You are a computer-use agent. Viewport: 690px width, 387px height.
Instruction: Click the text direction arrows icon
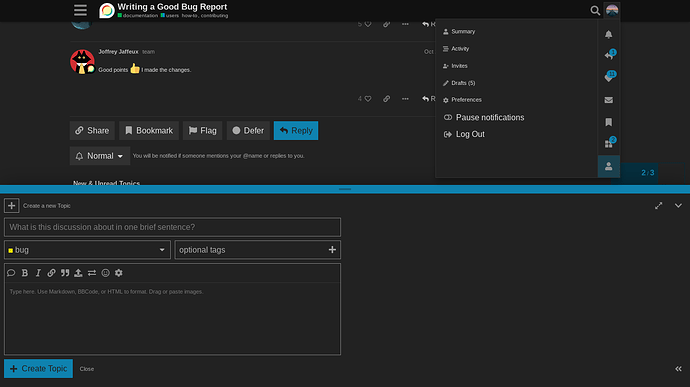click(x=92, y=273)
